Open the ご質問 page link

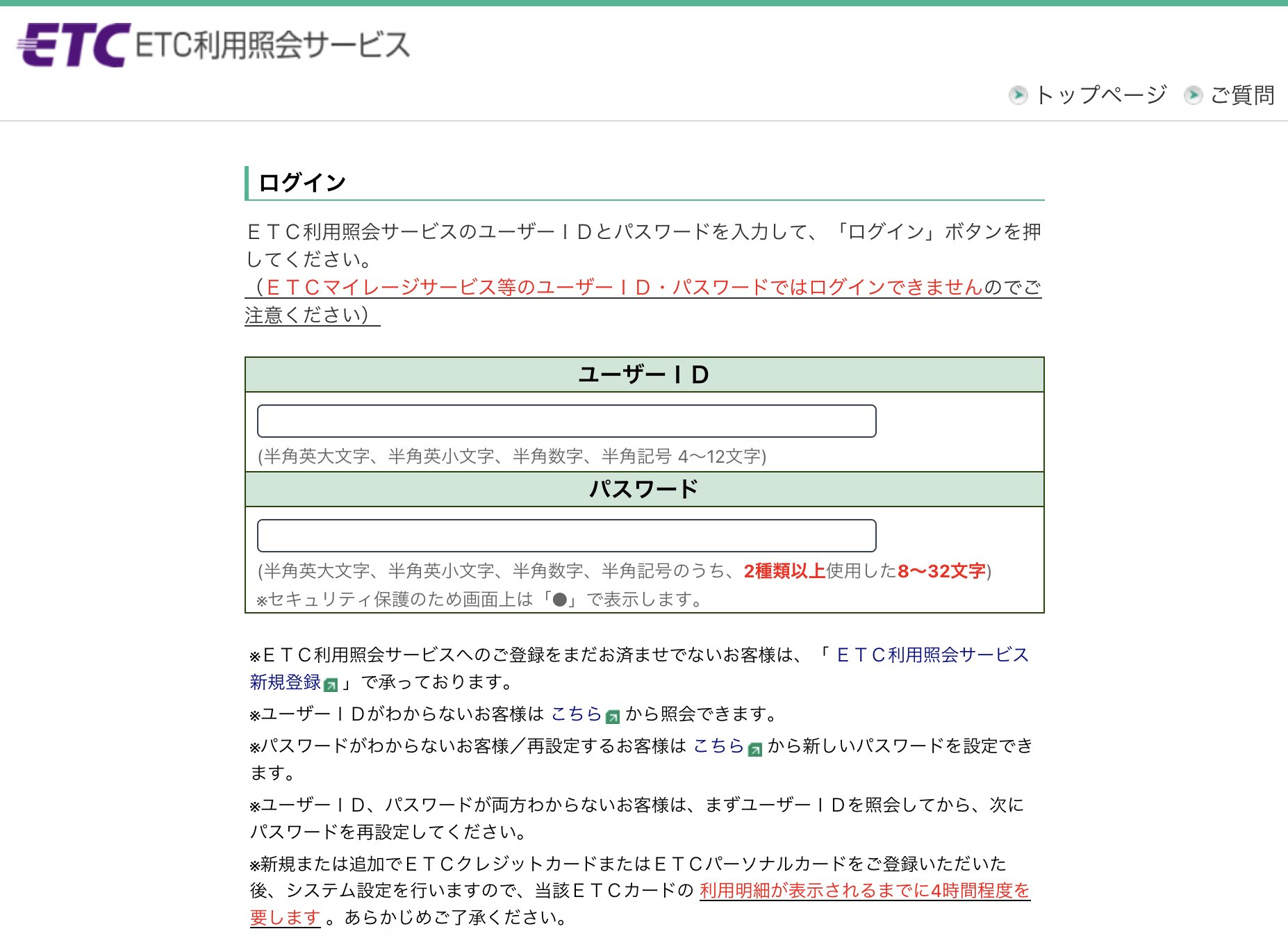tap(1242, 95)
